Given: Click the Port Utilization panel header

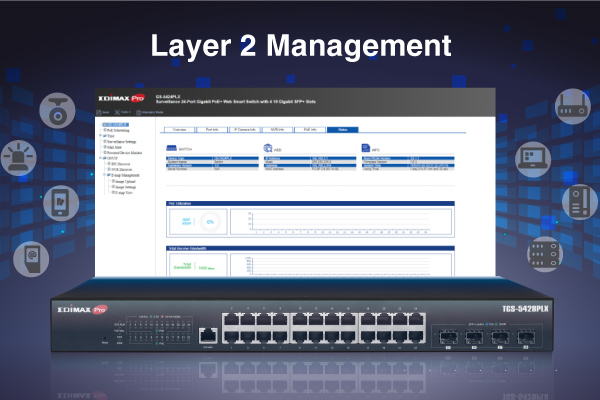Looking at the screenshot, I should pos(310,204).
